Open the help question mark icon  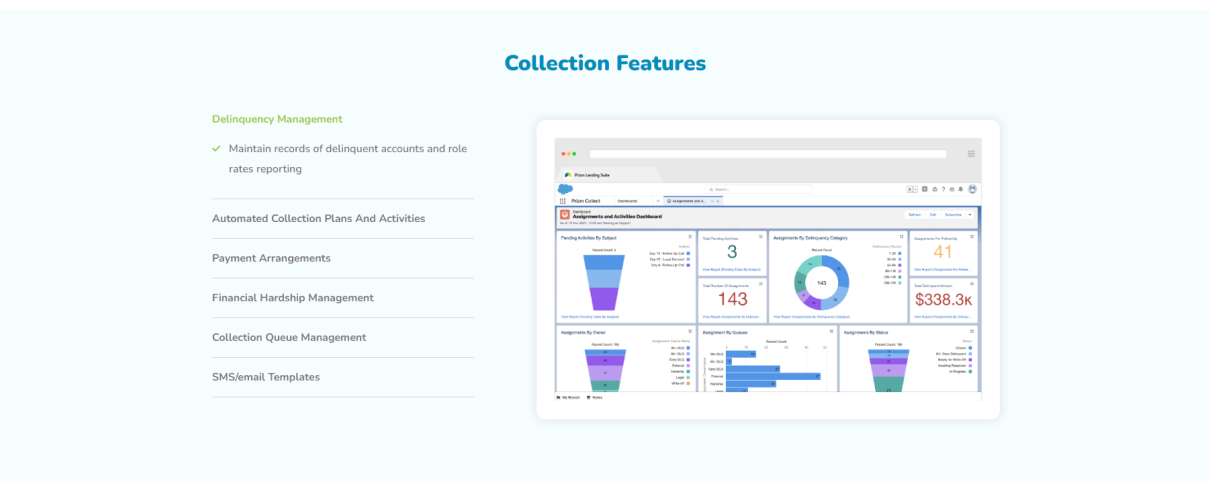(943, 188)
